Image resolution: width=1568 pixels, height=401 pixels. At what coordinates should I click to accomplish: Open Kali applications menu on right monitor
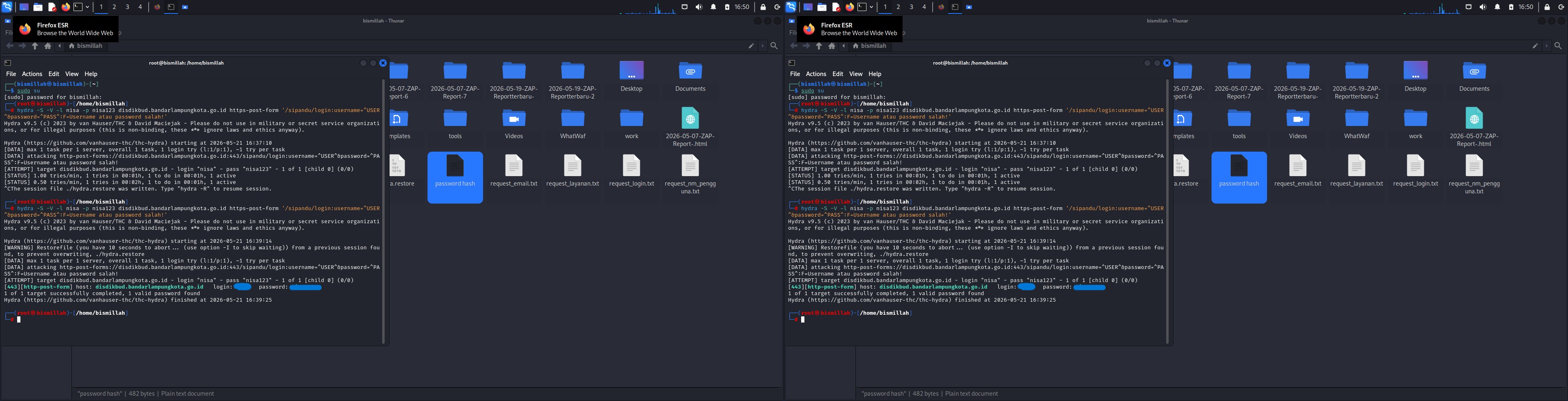pyautogui.click(x=791, y=7)
